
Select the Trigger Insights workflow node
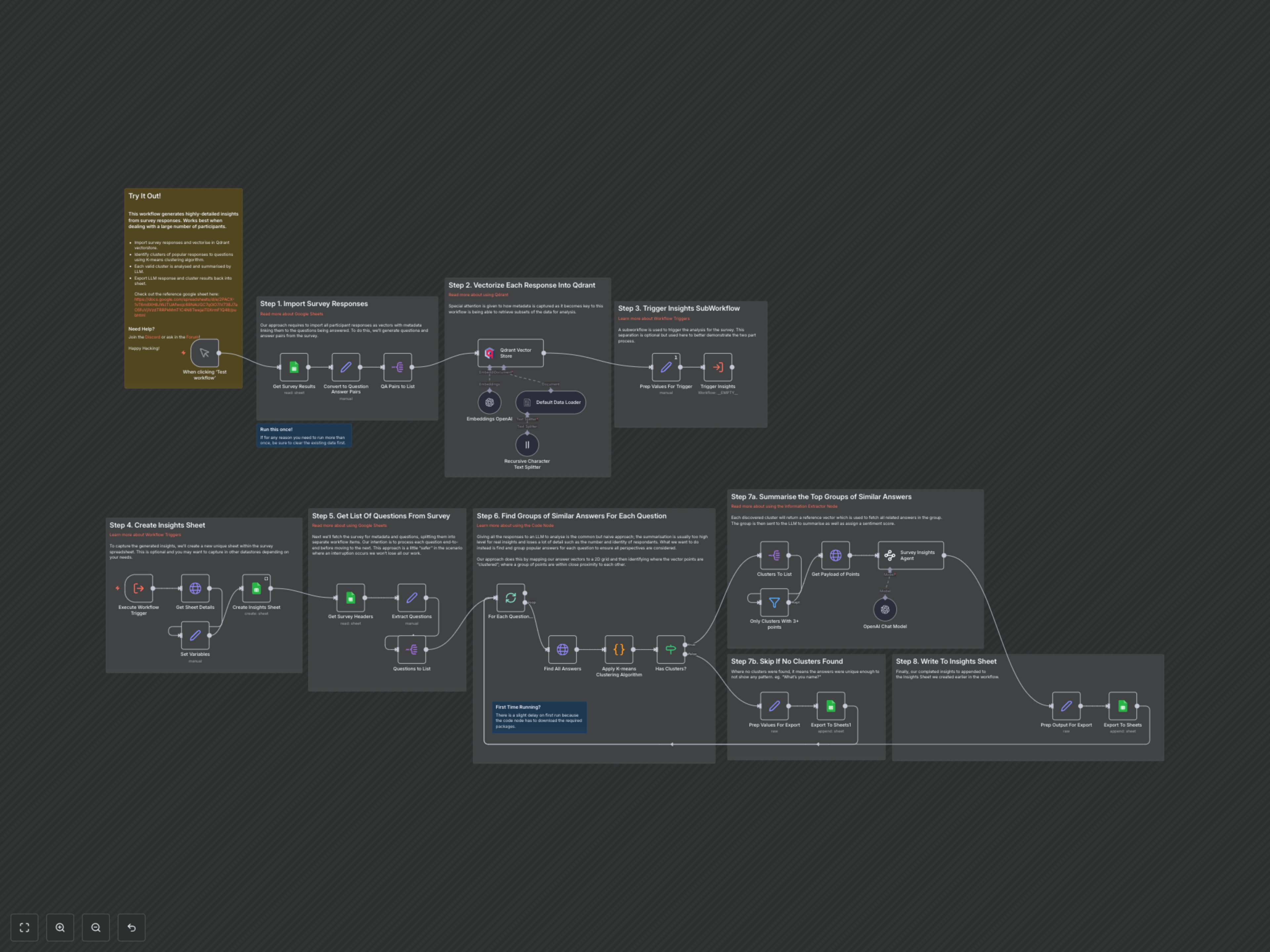coord(718,367)
